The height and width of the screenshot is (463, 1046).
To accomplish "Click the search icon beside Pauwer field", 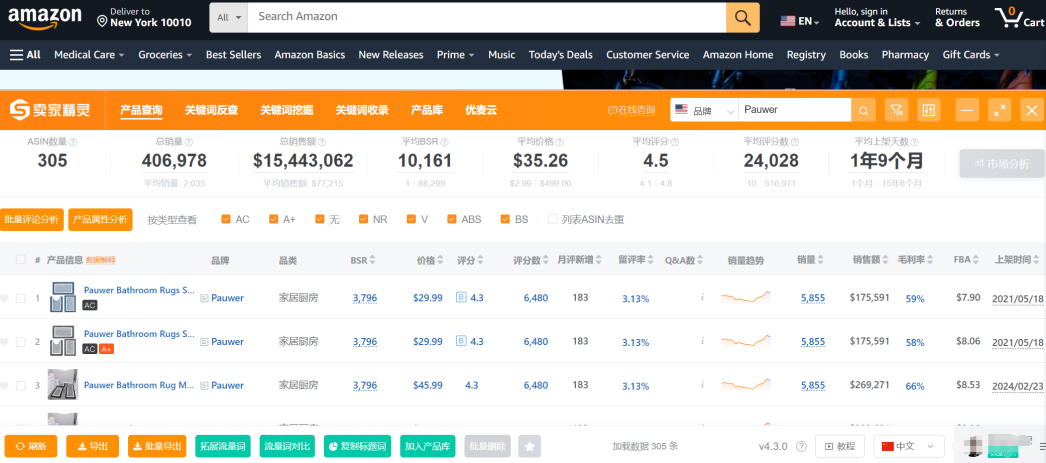I will 863,111.
